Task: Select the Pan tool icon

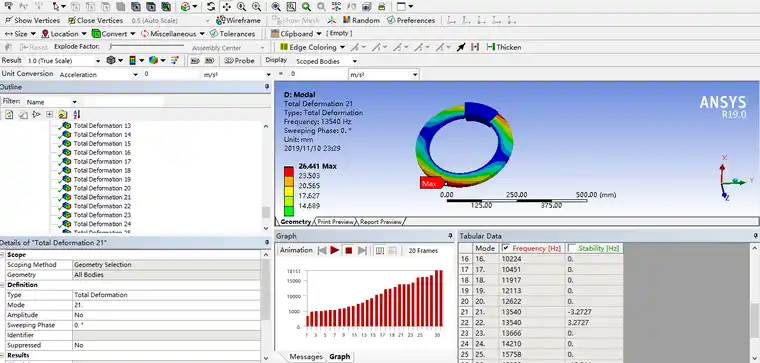Action: 226,7
